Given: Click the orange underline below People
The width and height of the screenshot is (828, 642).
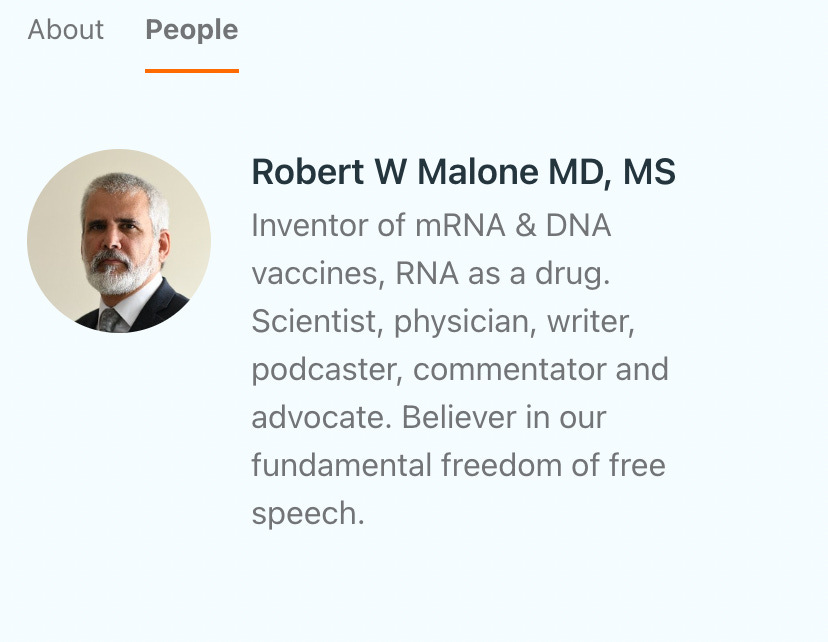Looking at the screenshot, I should (x=192, y=69).
